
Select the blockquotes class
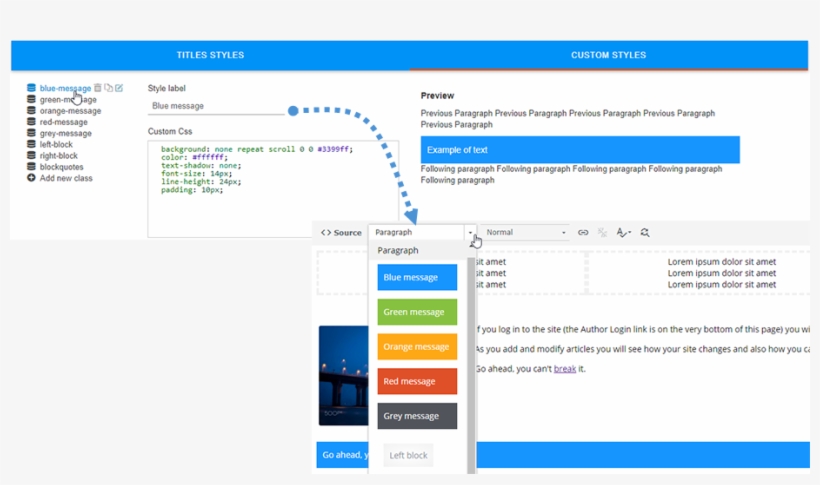(62, 167)
